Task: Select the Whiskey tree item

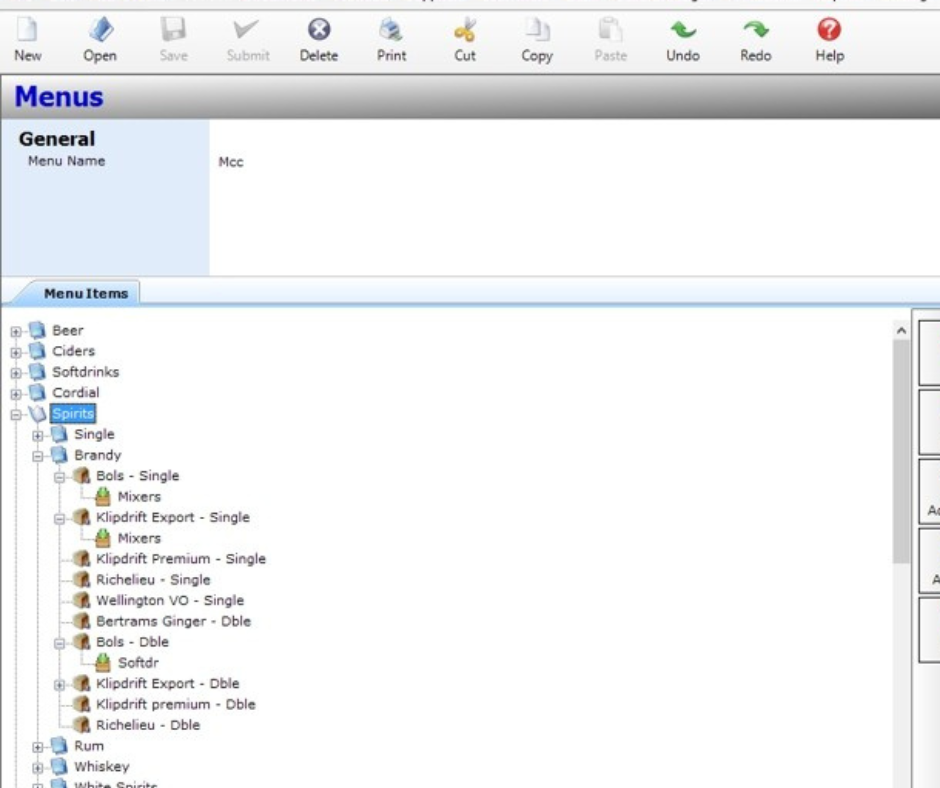Action: click(101, 767)
